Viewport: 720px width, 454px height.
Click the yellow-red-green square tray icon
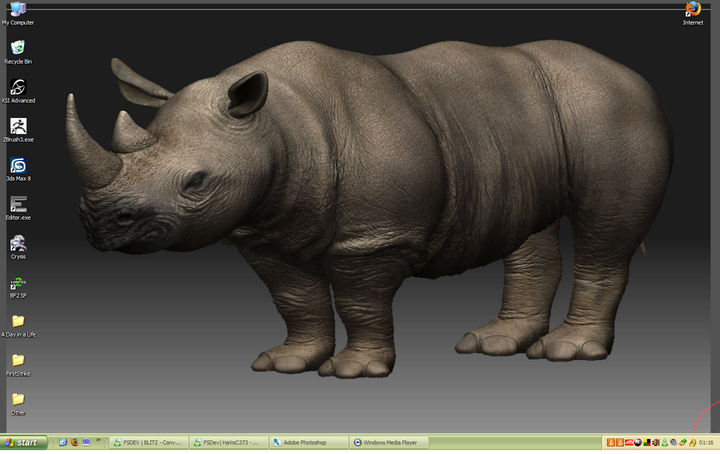click(647, 443)
